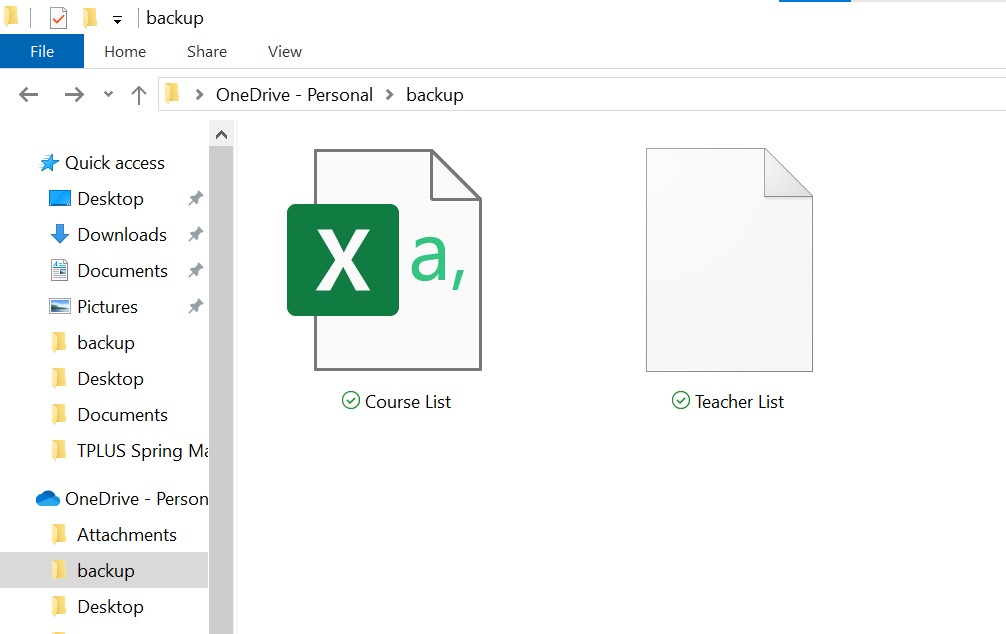Click the sync checkmark on Course List
The image size is (1006, 634).
pyautogui.click(x=351, y=400)
